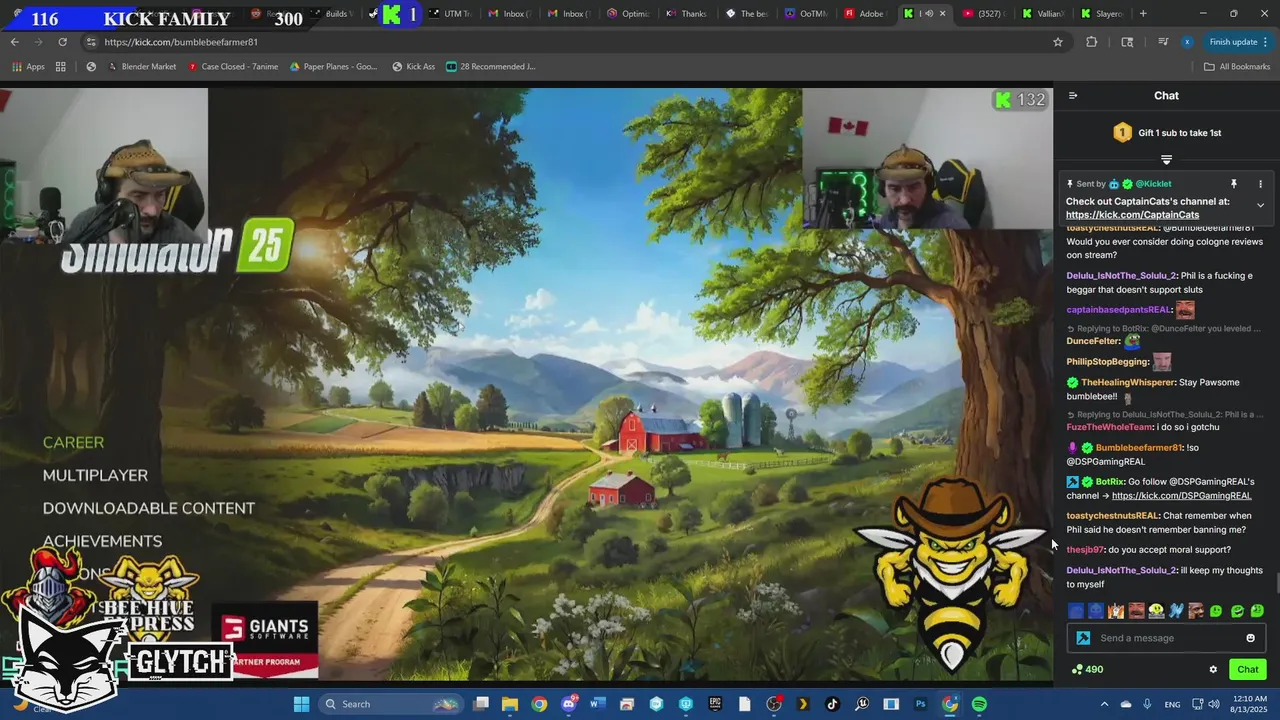
Task: Open DOWNLOADABLE CONTENT menu option
Action: pyautogui.click(x=149, y=508)
